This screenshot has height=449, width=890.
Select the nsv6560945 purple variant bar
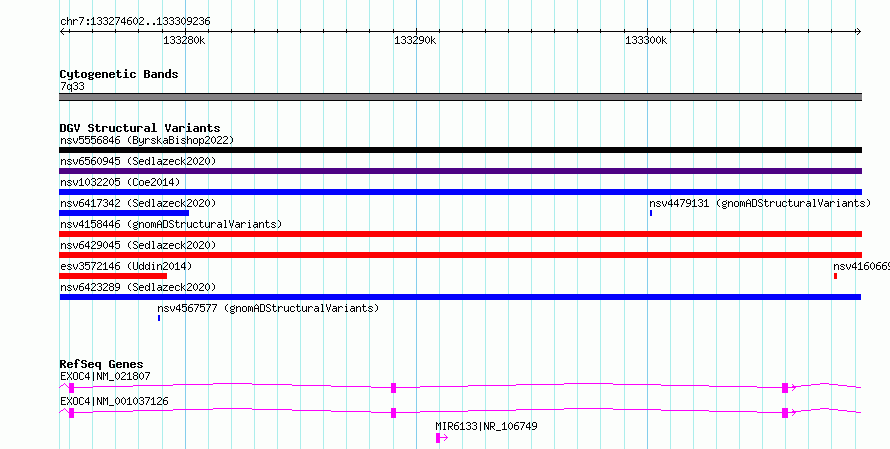pyautogui.click(x=460, y=171)
